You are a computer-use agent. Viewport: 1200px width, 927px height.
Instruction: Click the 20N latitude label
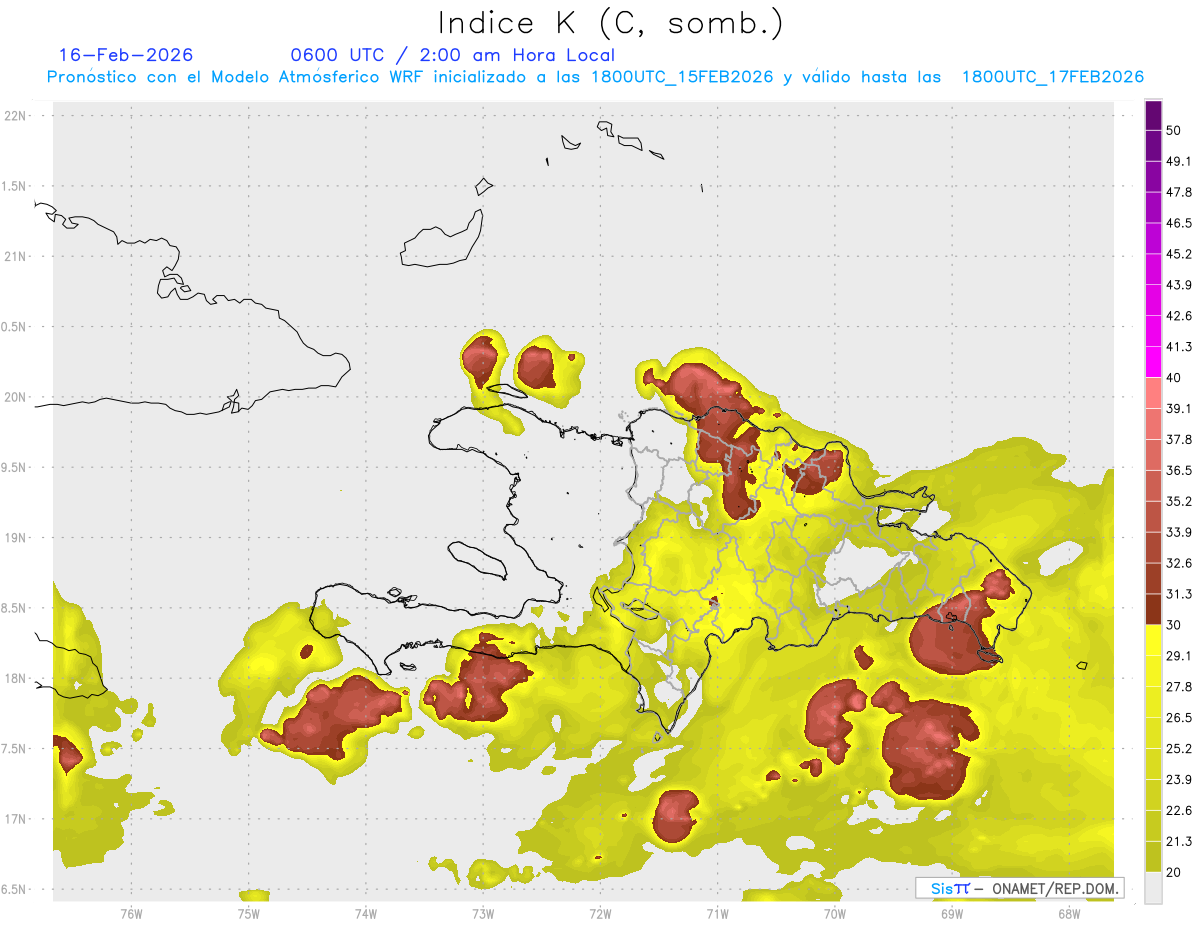(17, 397)
